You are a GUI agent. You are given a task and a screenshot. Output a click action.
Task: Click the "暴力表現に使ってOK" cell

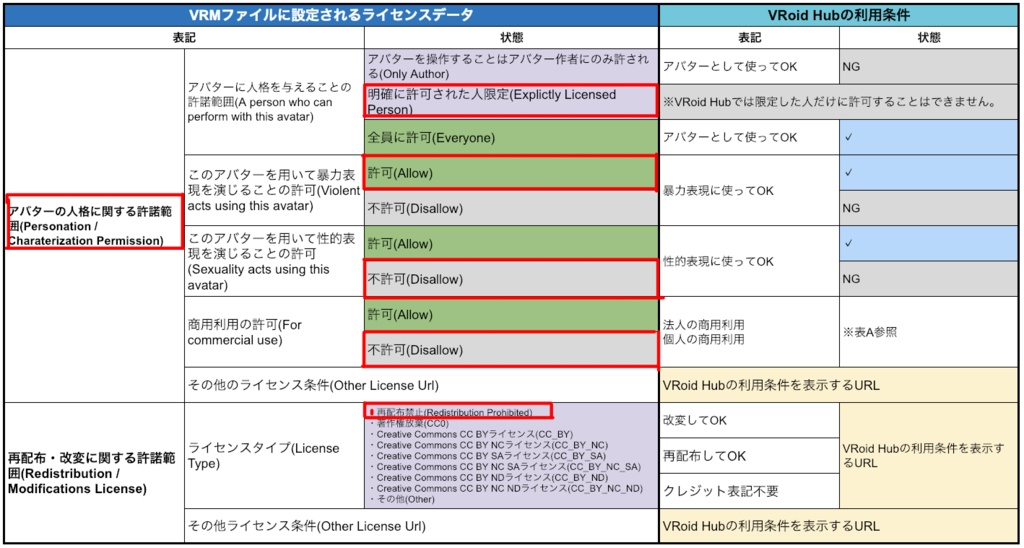tap(749, 191)
